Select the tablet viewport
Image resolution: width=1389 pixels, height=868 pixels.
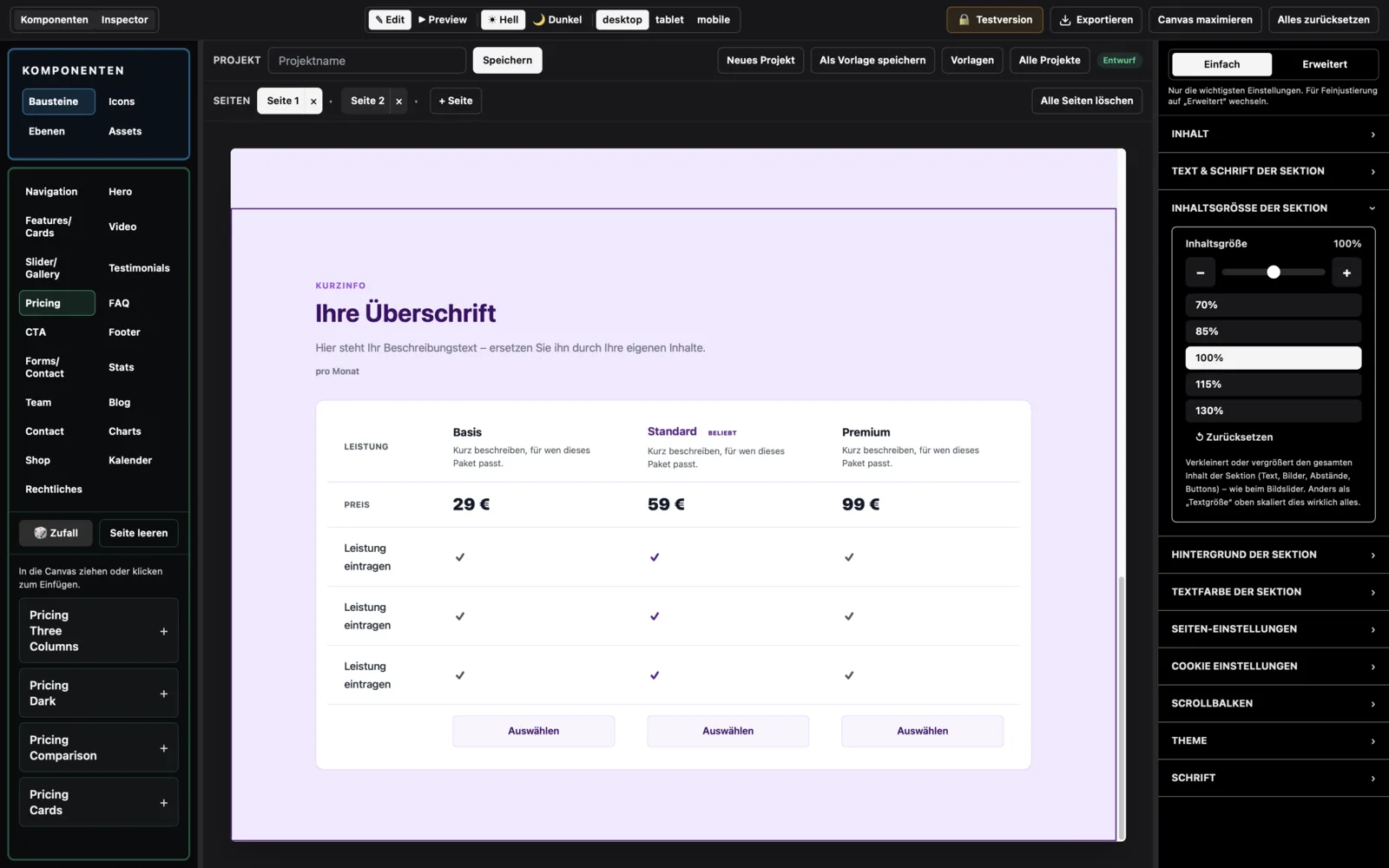coord(669,20)
